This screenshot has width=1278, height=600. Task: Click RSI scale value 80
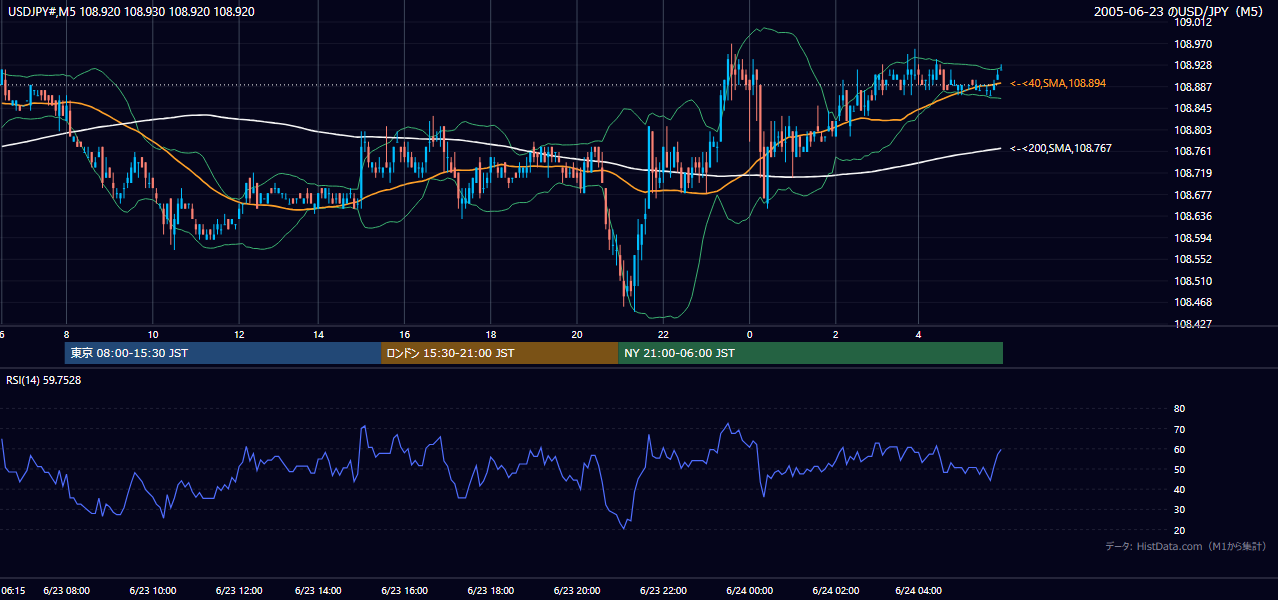(1179, 409)
